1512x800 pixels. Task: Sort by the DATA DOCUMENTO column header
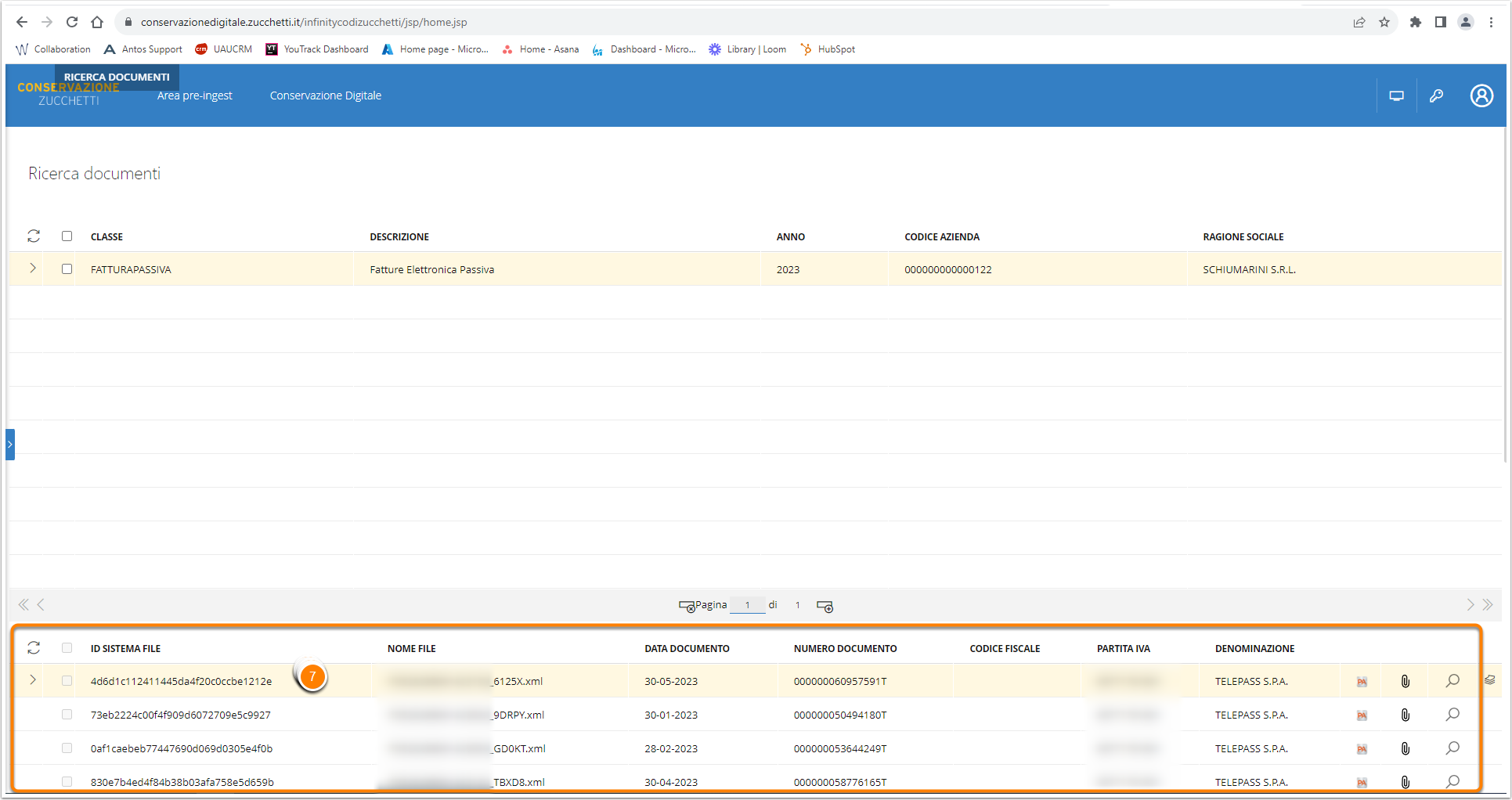coord(687,648)
